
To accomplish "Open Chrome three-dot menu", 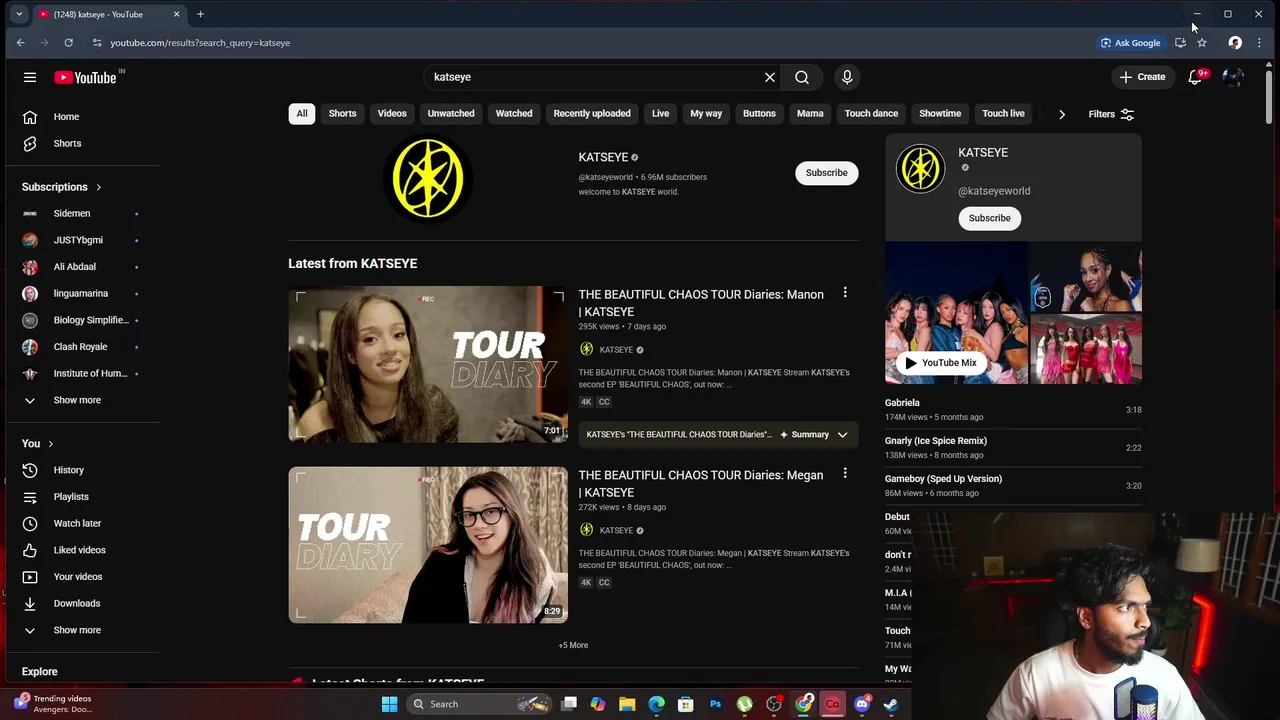I will 1259,43.
